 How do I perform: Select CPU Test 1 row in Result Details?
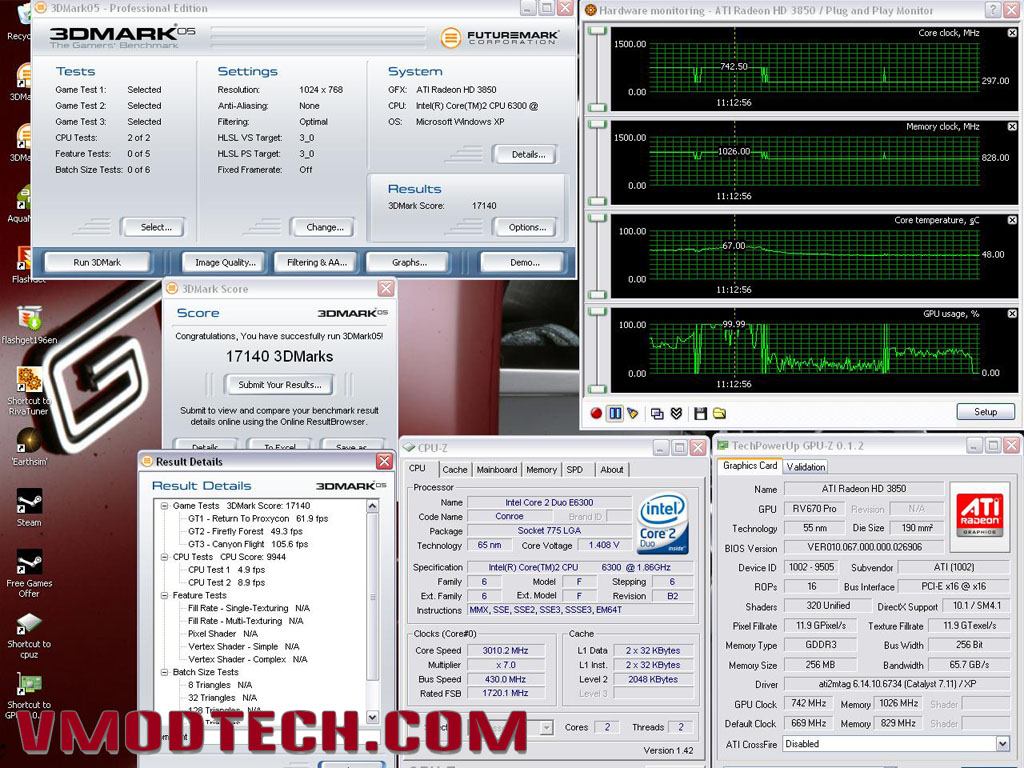pyautogui.click(x=226, y=570)
